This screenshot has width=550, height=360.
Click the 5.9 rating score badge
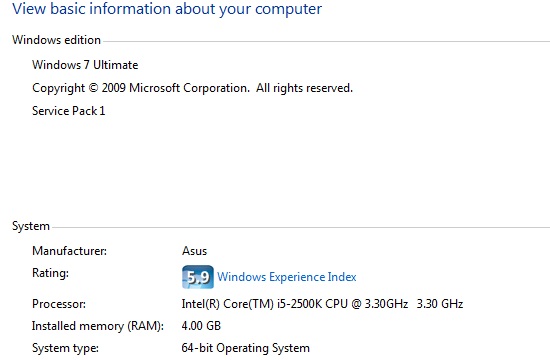point(198,277)
